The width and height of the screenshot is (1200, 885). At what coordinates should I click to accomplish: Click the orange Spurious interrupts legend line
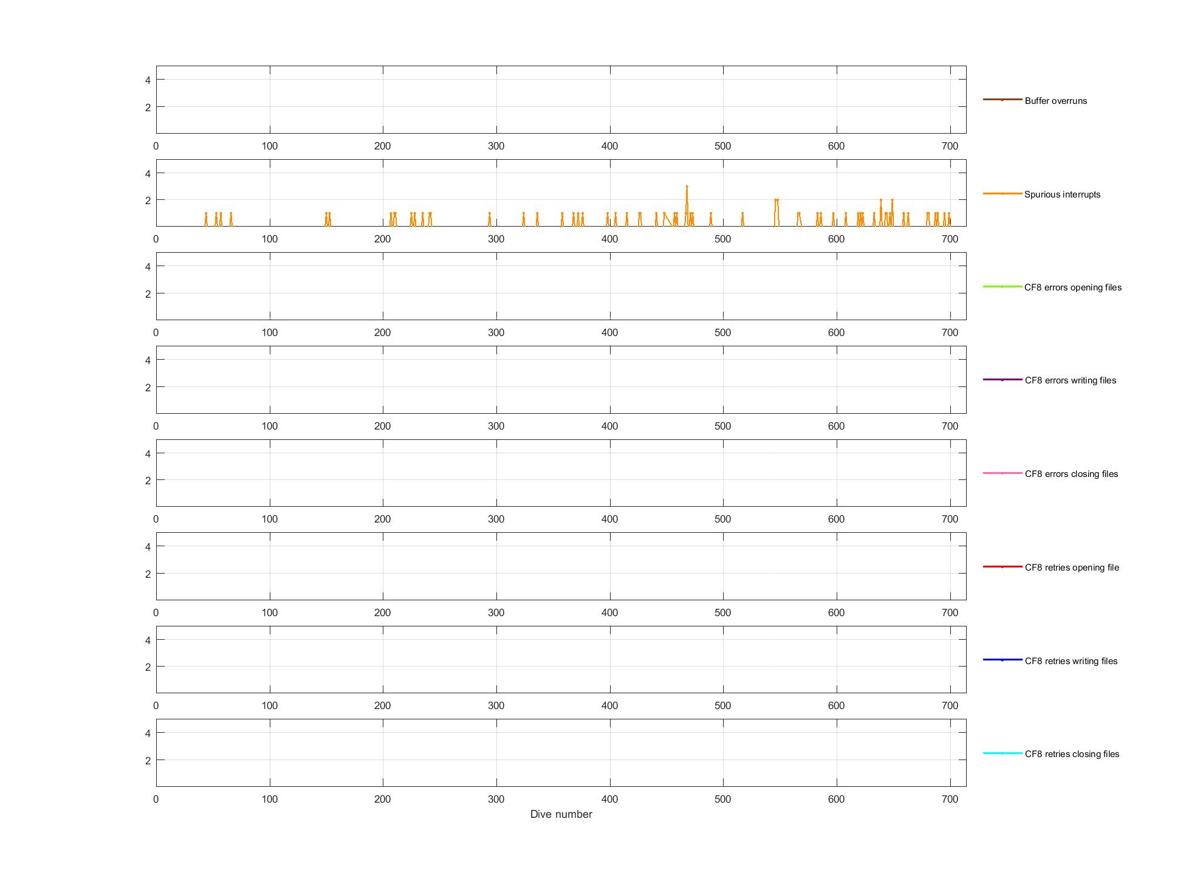coord(1002,193)
